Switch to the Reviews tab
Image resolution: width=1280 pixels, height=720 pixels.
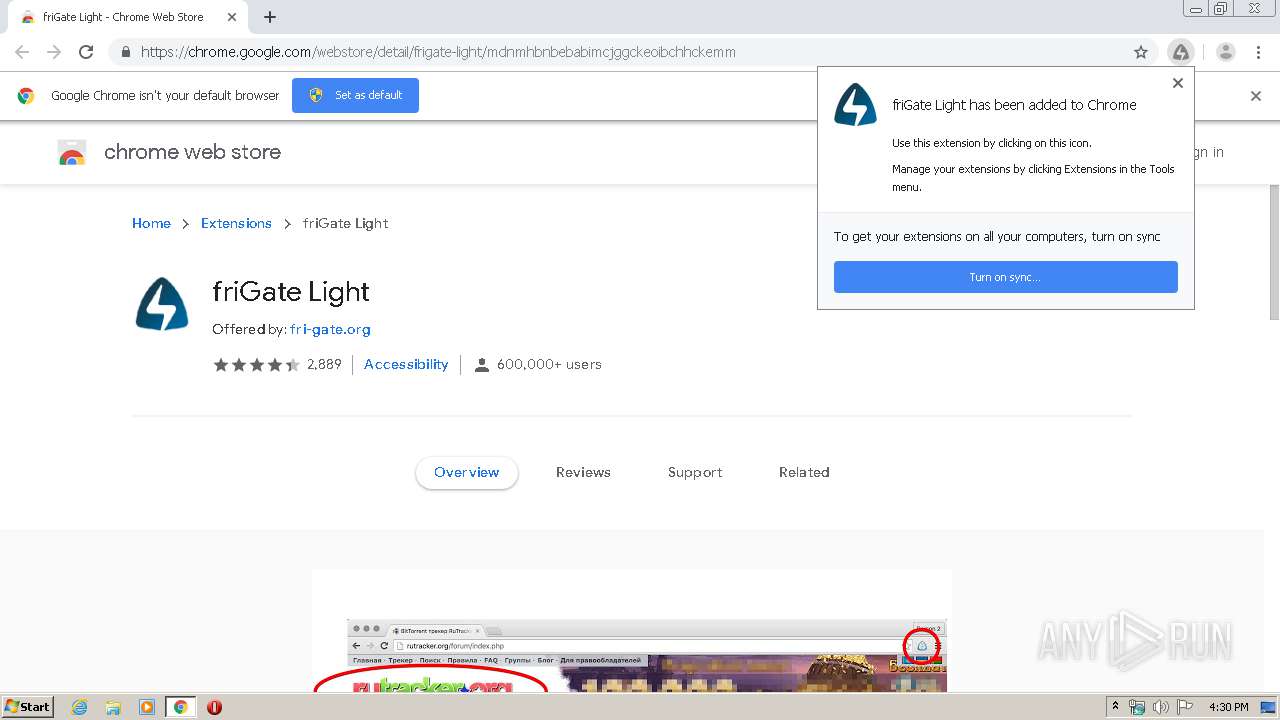coord(583,472)
